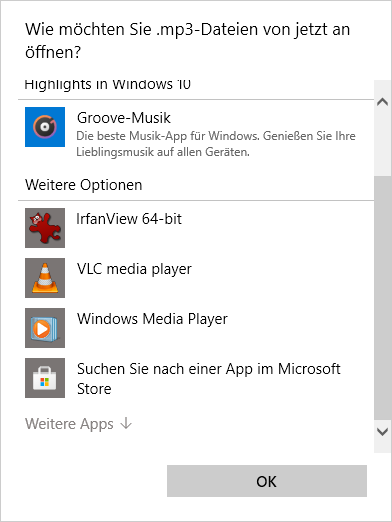Select the Windows Media Player icon

tap(45, 328)
